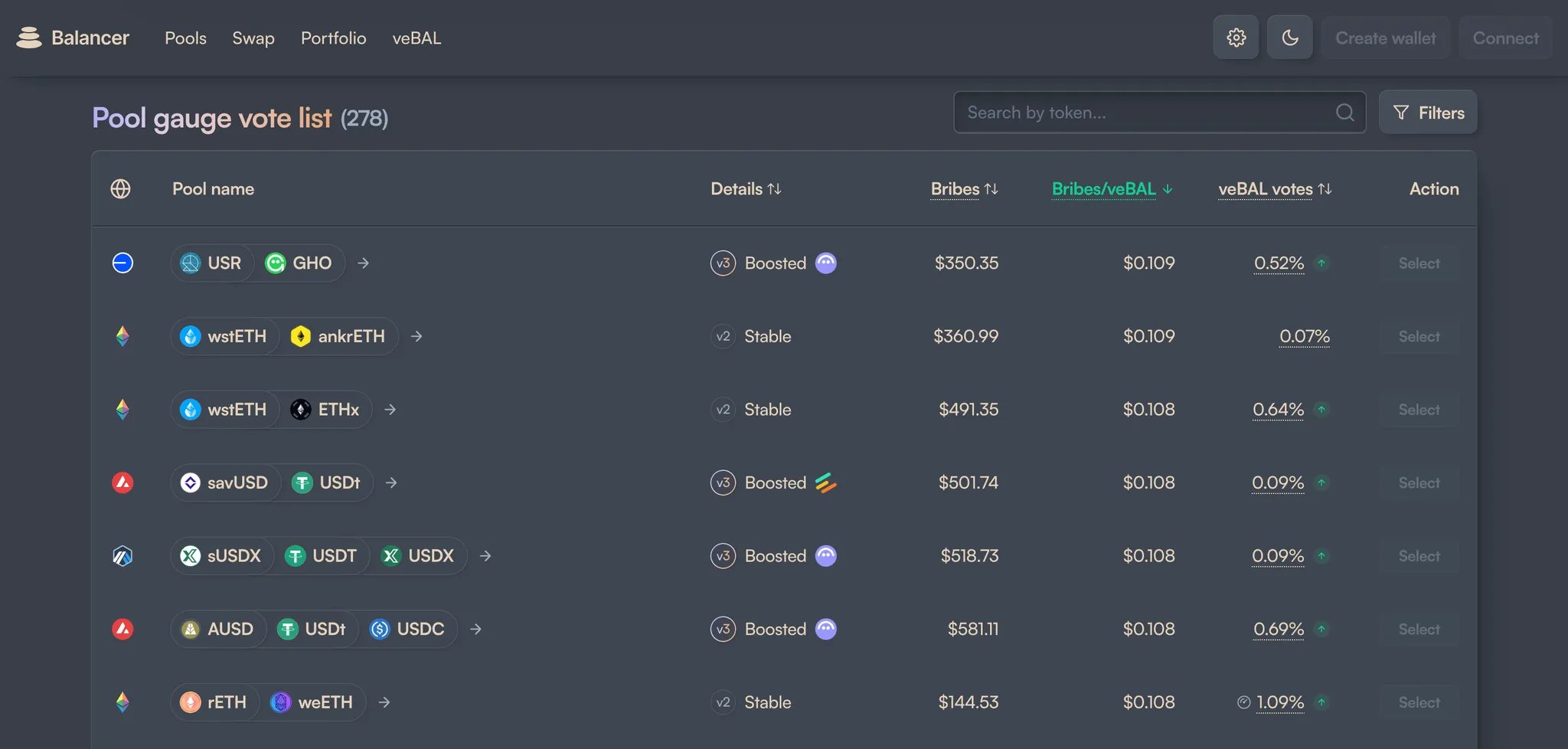
Task: Go to Pools in navigation
Action: point(185,38)
